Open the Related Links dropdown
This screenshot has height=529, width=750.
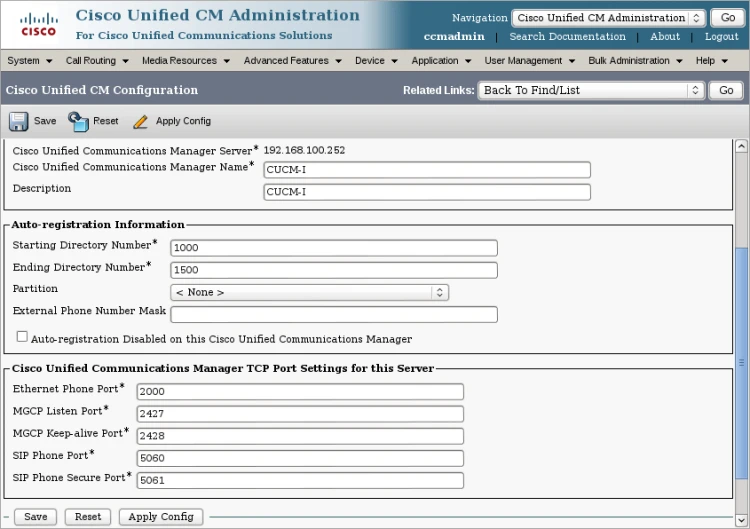pyautogui.click(x=591, y=90)
